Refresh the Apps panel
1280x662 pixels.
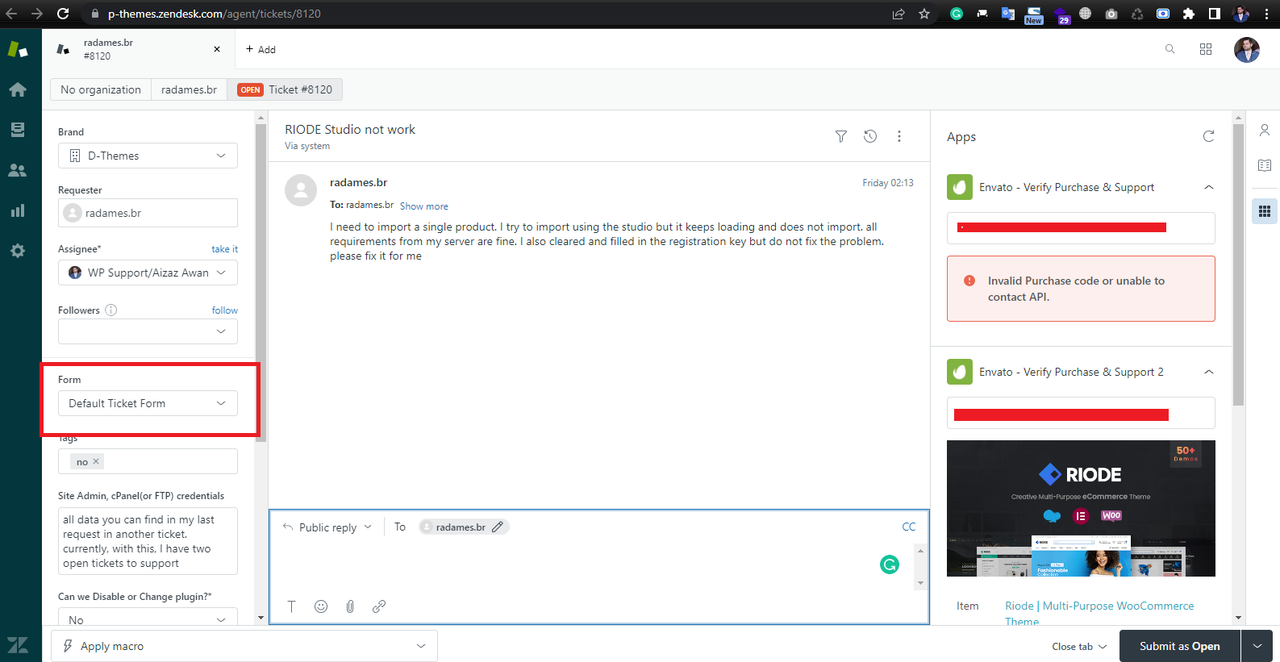click(1209, 136)
